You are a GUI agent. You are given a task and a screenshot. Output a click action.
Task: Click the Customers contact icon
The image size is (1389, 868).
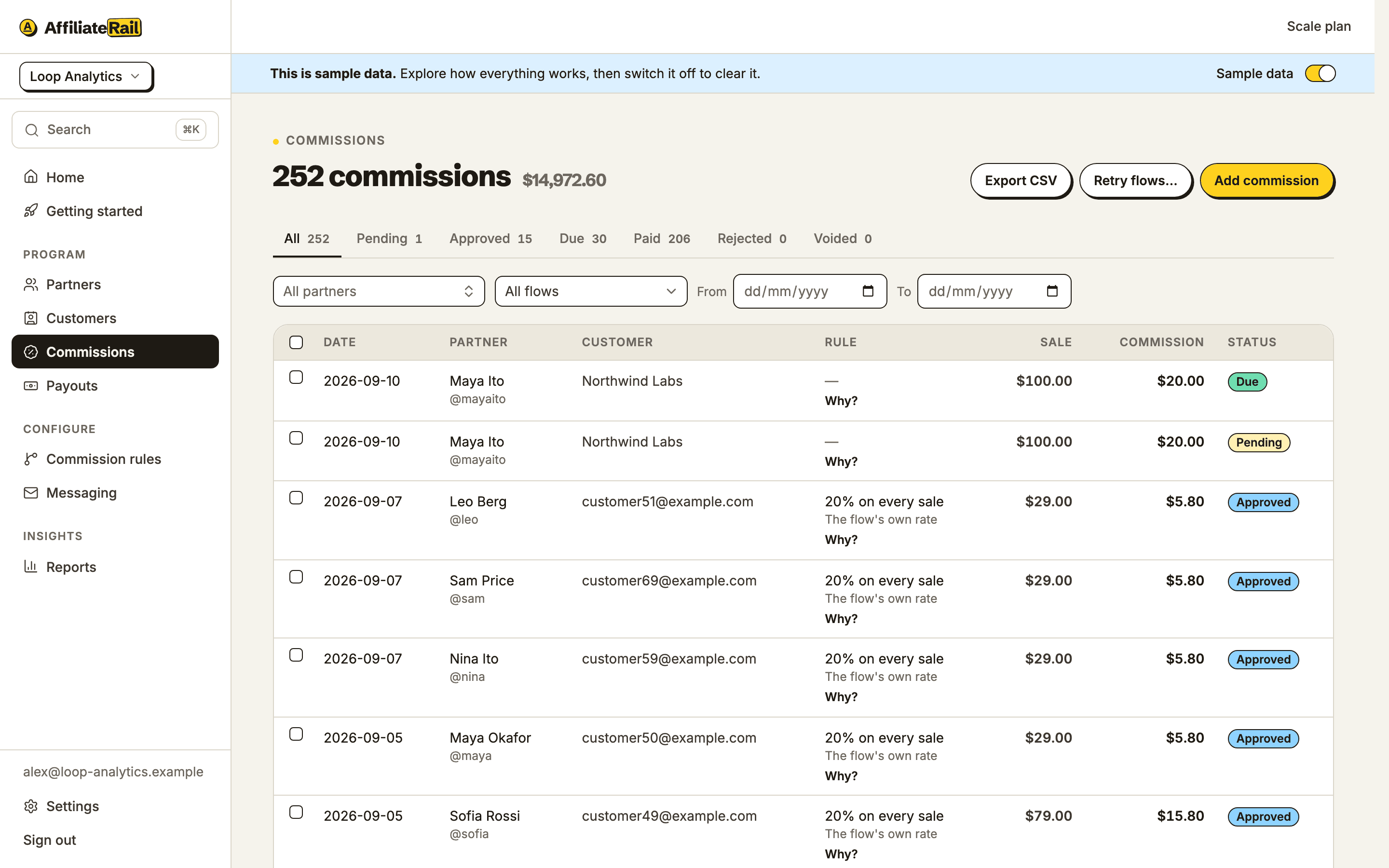pyautogui.click(x=31, y=318)
